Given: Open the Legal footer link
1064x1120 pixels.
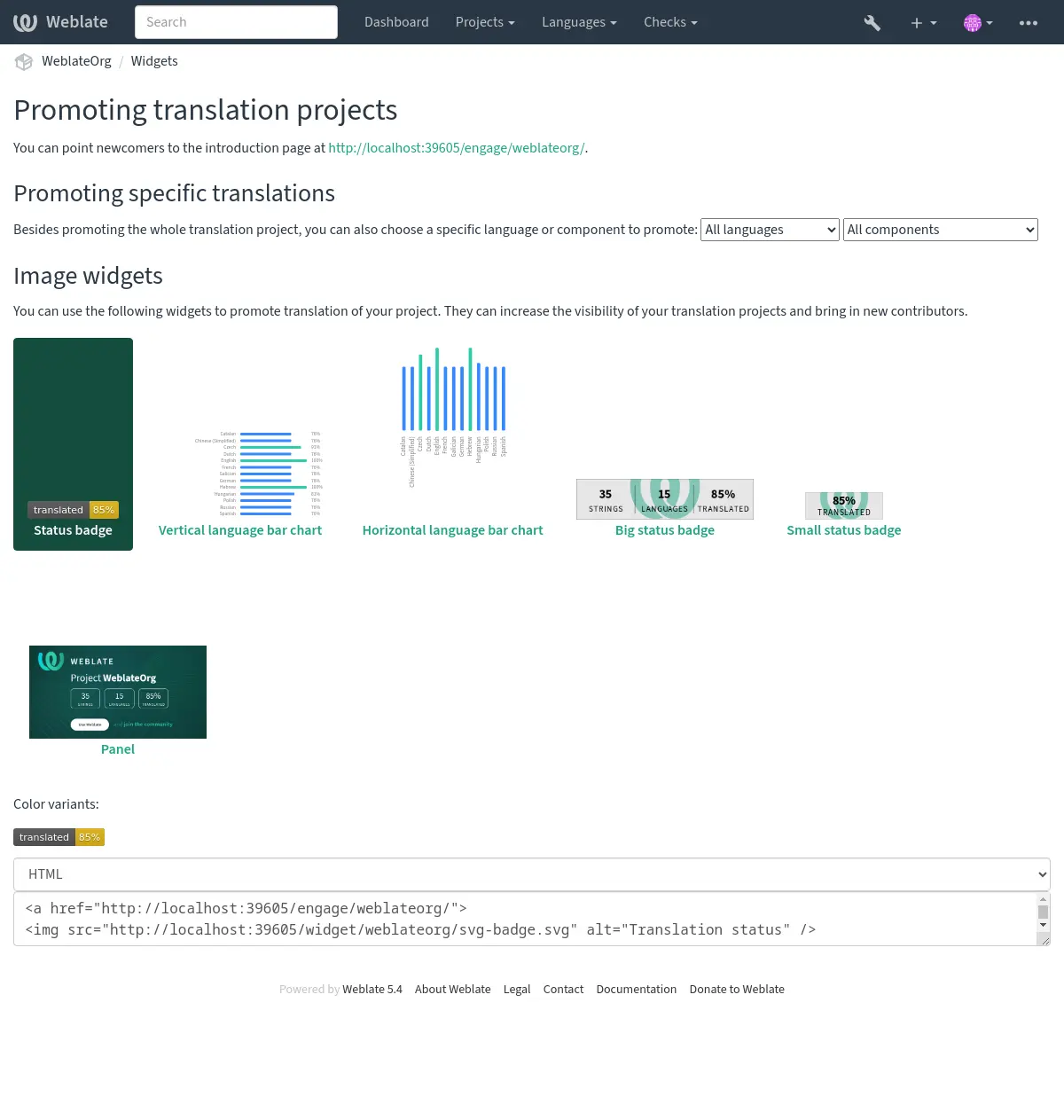Looking at the screenshot, I should pyautogui.click(x=517, y=990).
